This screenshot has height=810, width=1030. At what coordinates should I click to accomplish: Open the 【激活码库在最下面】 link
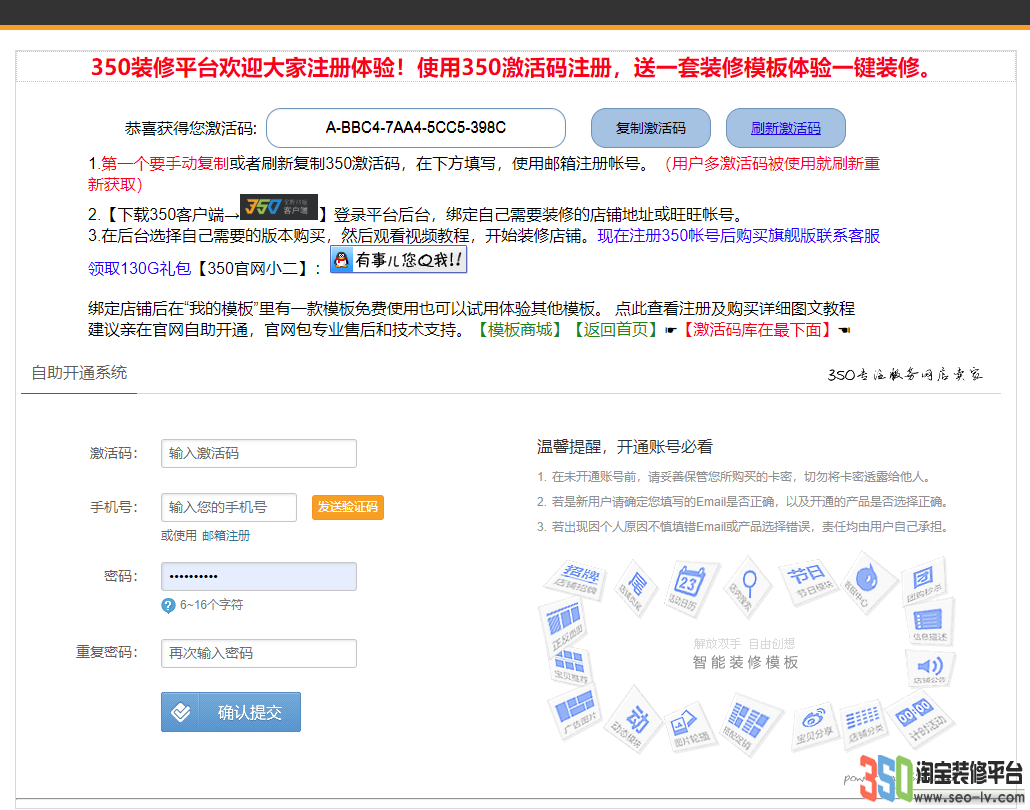pos(757,330)
